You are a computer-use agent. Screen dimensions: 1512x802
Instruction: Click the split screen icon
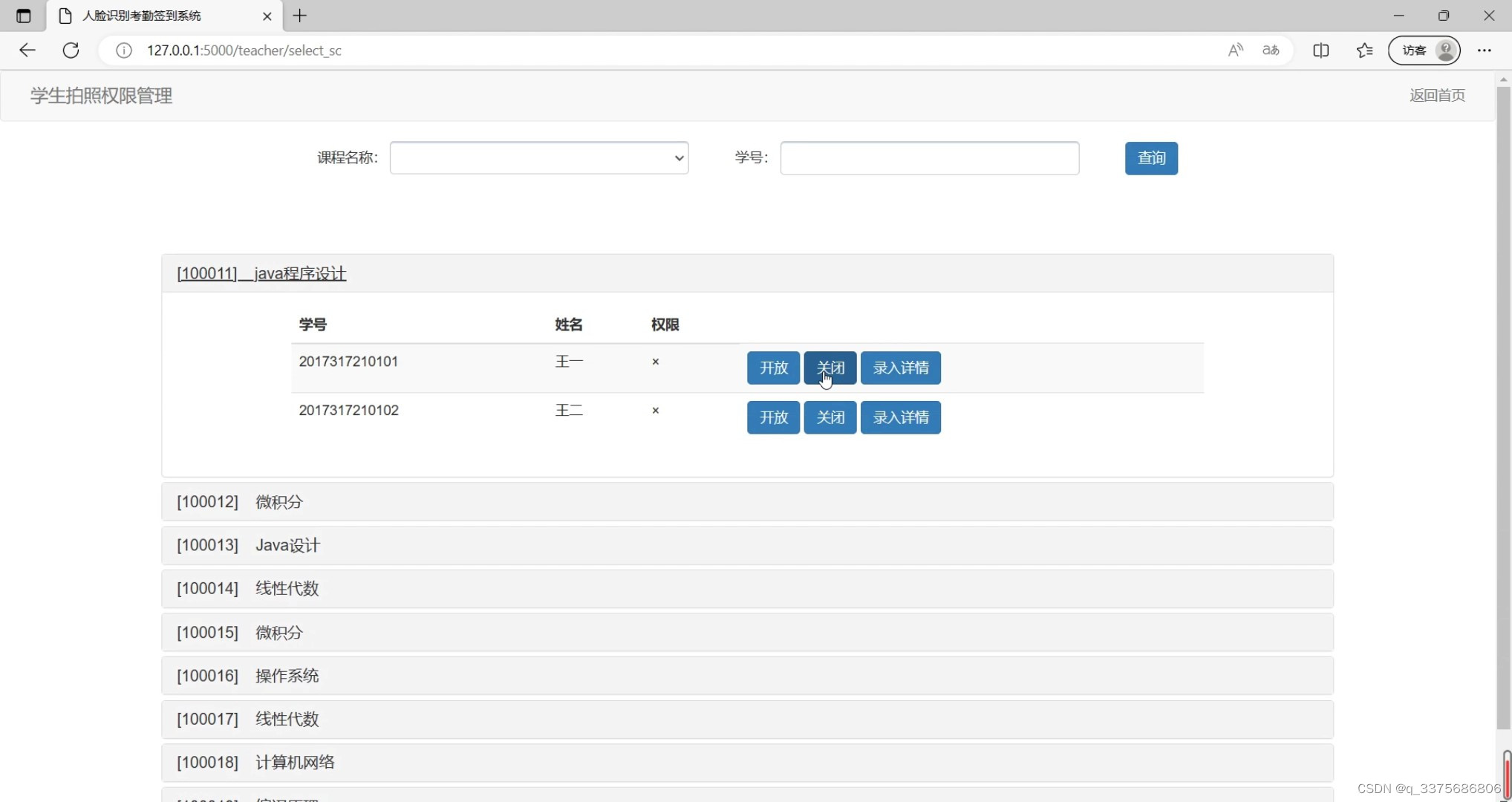(1321, 50)
